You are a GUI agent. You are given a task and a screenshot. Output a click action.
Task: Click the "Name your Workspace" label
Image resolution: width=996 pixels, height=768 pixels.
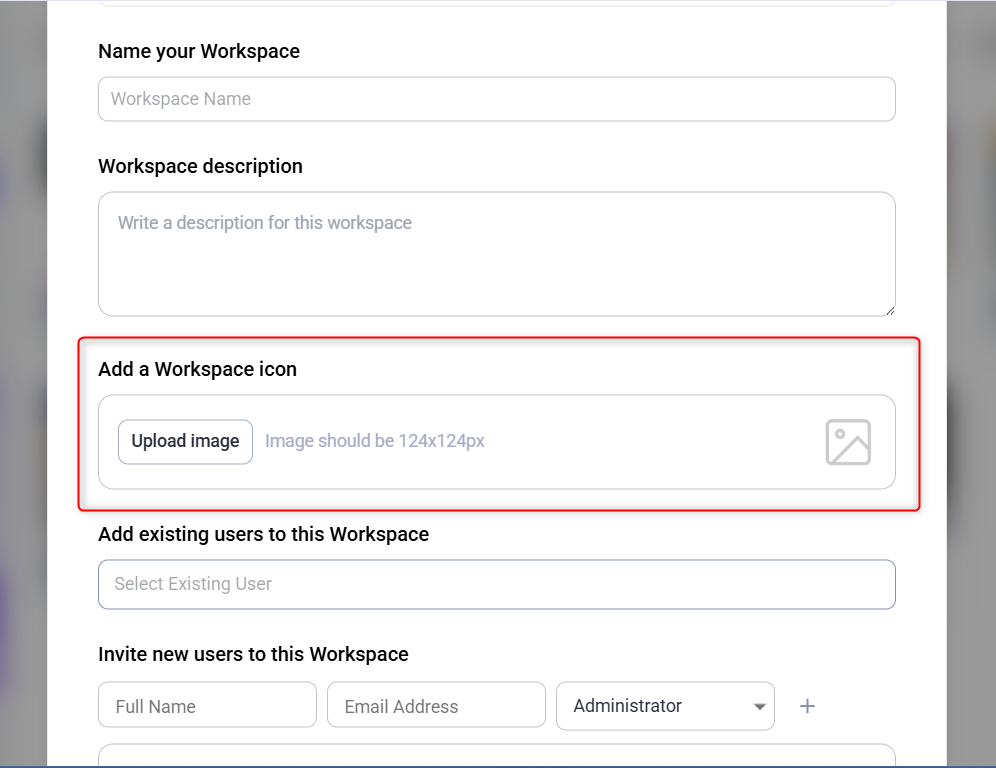click(199, 51)
